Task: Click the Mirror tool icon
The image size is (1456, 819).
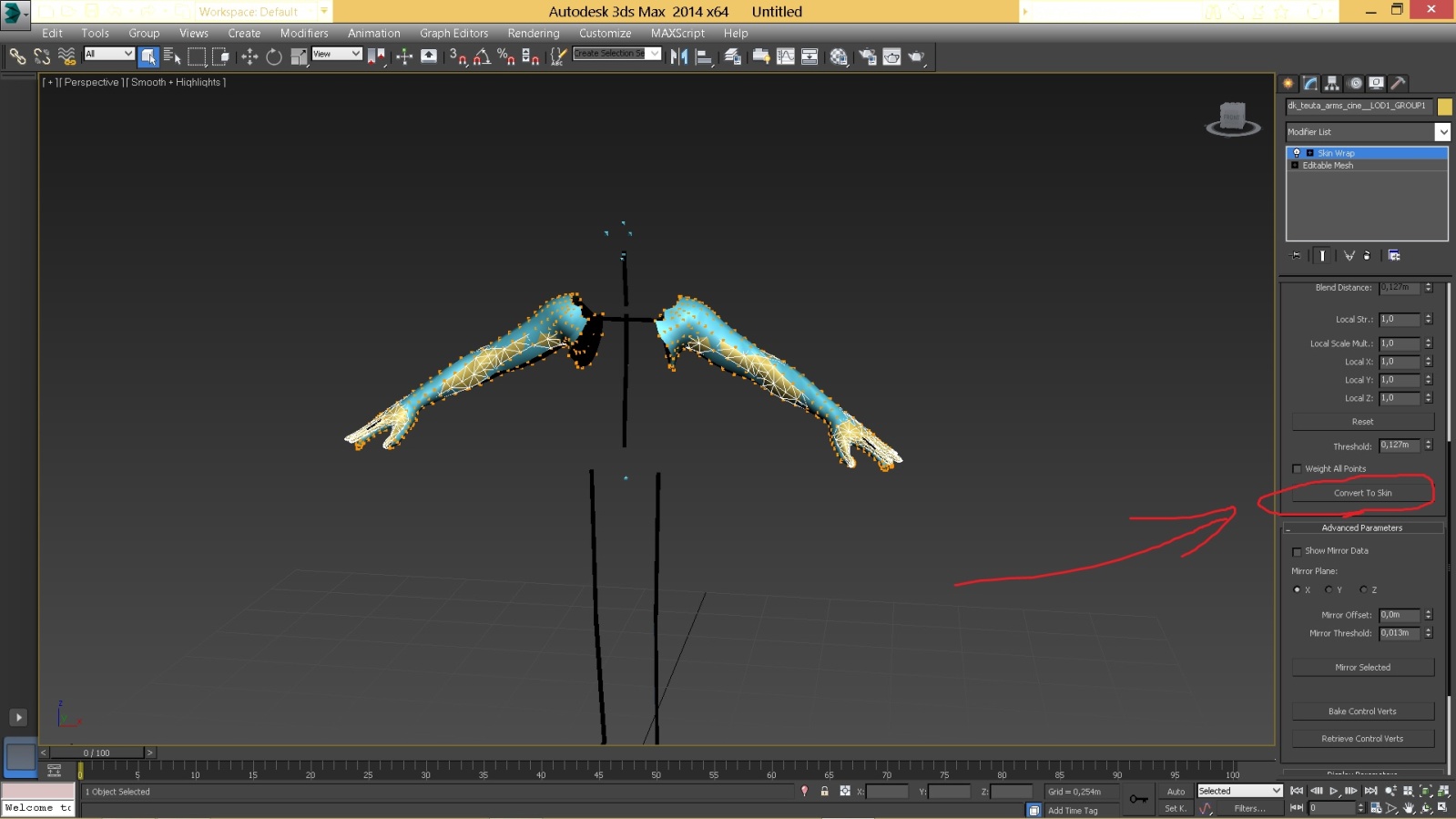Action: [x=679, y=56]
